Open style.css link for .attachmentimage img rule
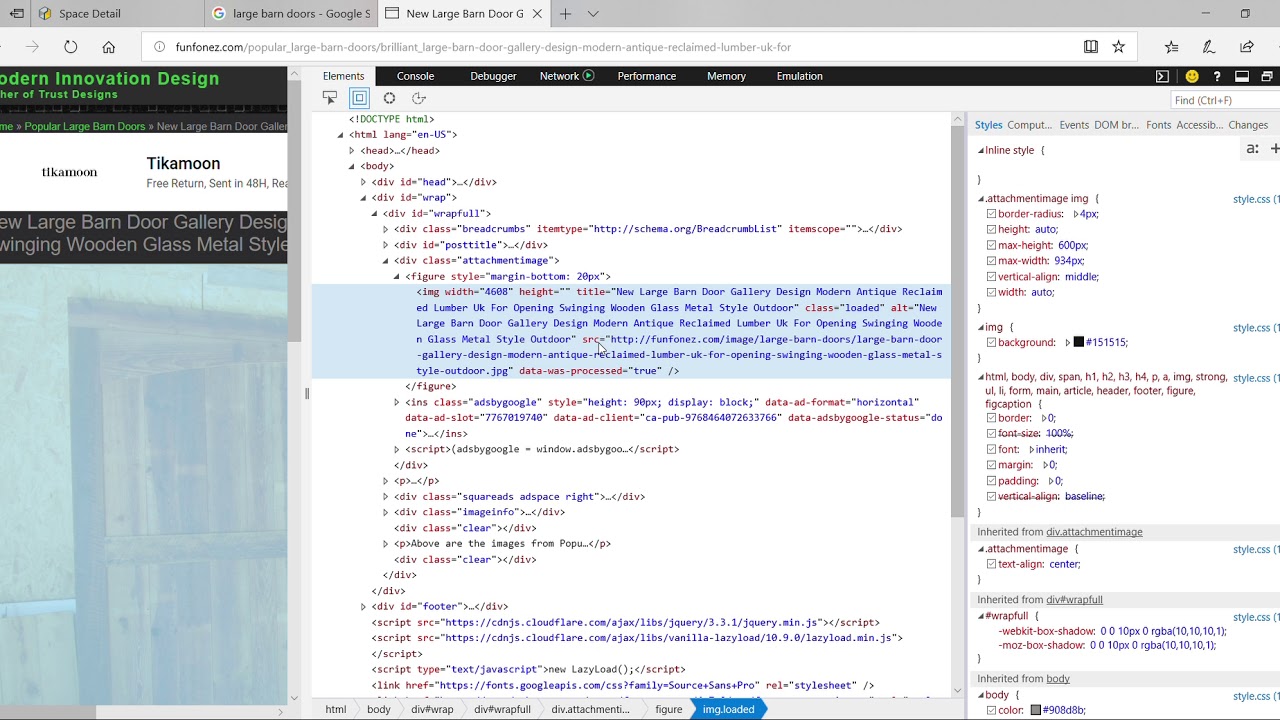The image size is (1280, 720). [x=1255, y=199]
